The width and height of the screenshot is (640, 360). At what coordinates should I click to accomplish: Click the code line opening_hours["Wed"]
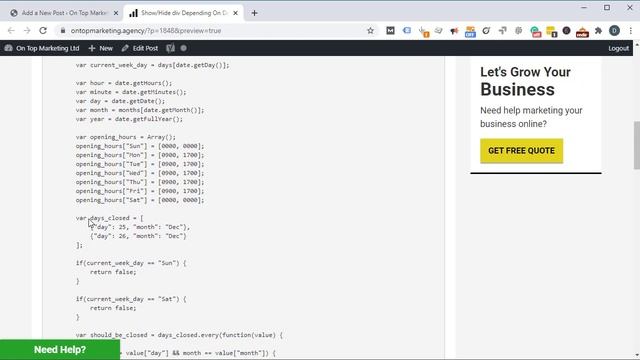(140, 173)
